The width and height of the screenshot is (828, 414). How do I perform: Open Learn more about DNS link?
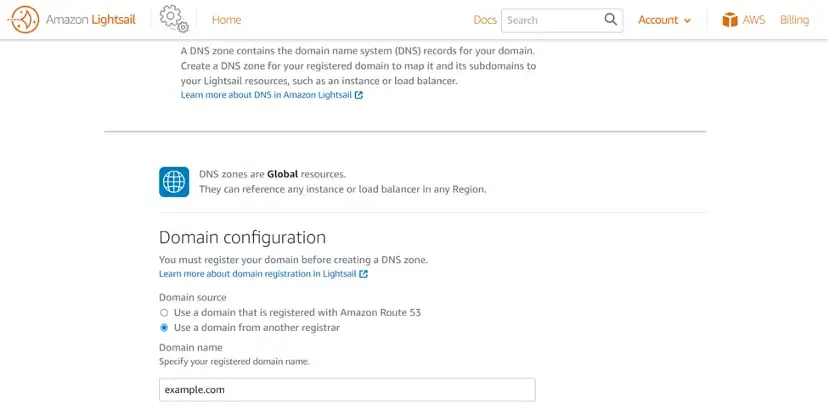266,96
